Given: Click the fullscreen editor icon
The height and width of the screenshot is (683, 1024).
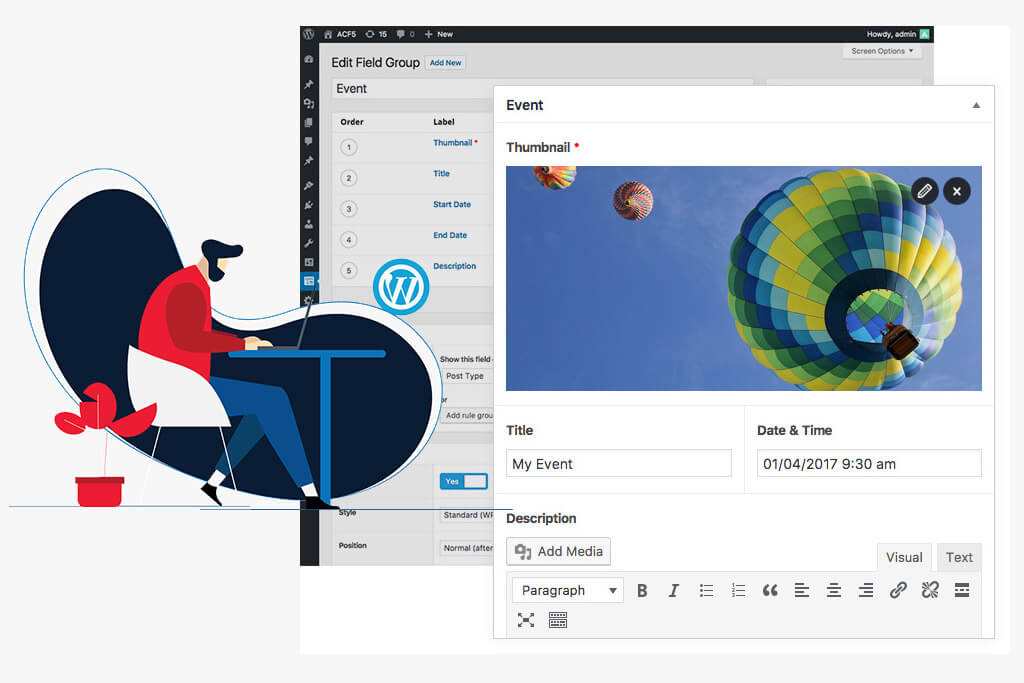Looking at the screenshot, I should (526, 620).
